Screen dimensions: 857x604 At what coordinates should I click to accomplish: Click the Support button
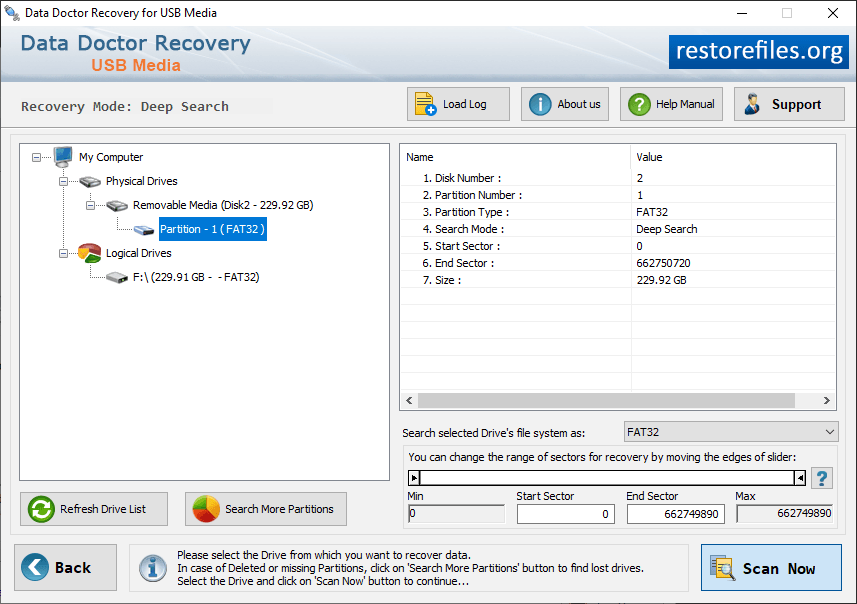[789, 104]
